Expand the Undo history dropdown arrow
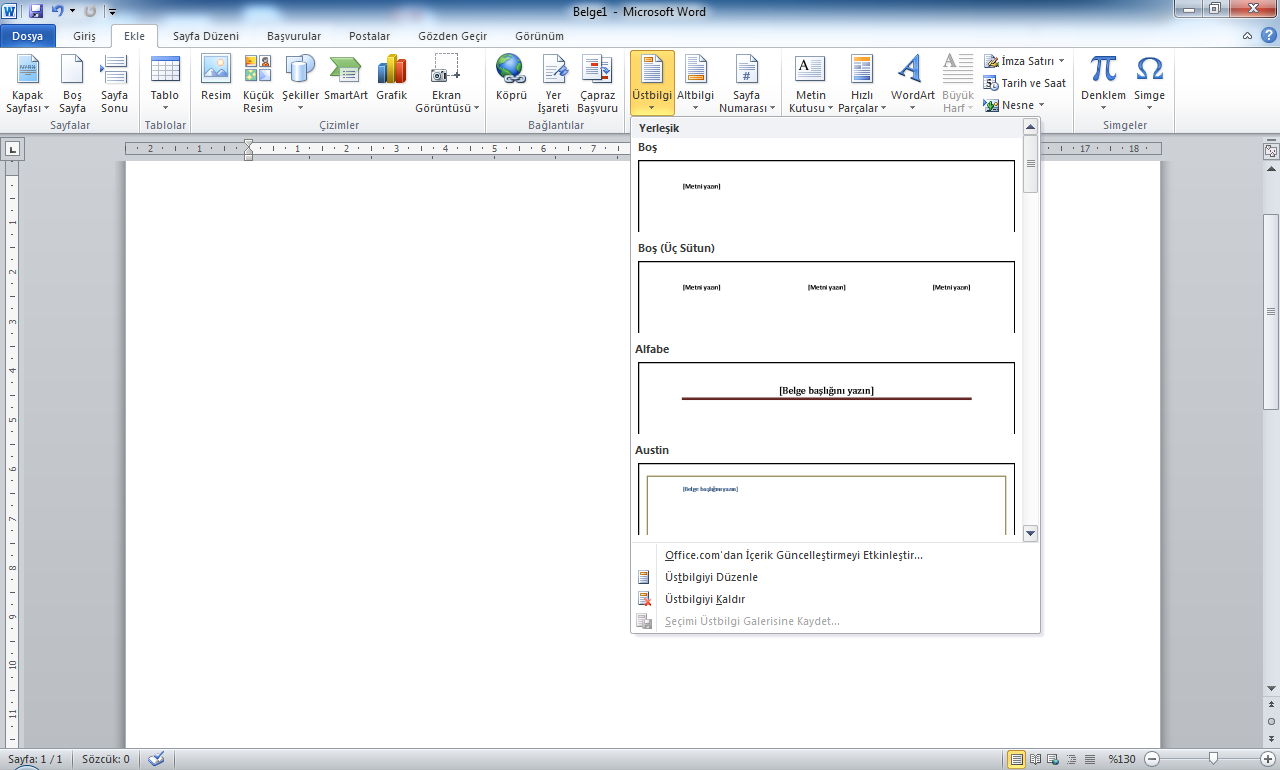This screenshot has width=1280, height=770. point(72,11)
